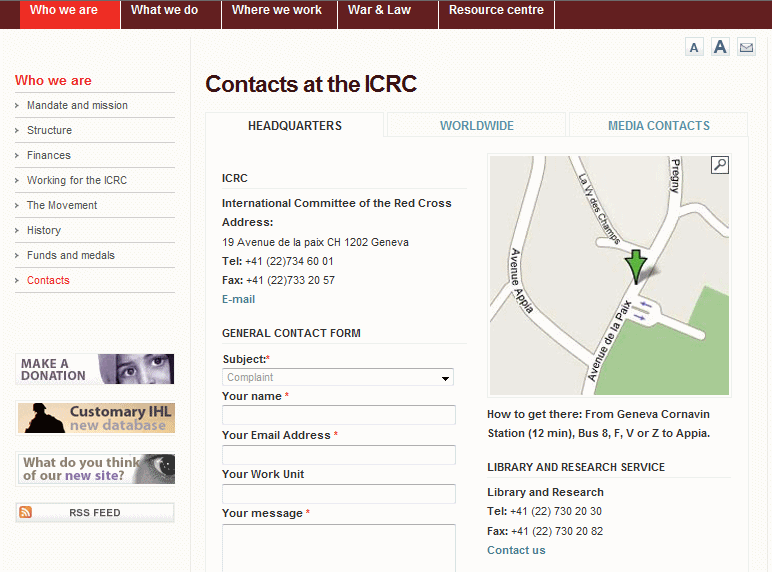
Task: Click the RSS FEED button
Action: pos(95,512)
